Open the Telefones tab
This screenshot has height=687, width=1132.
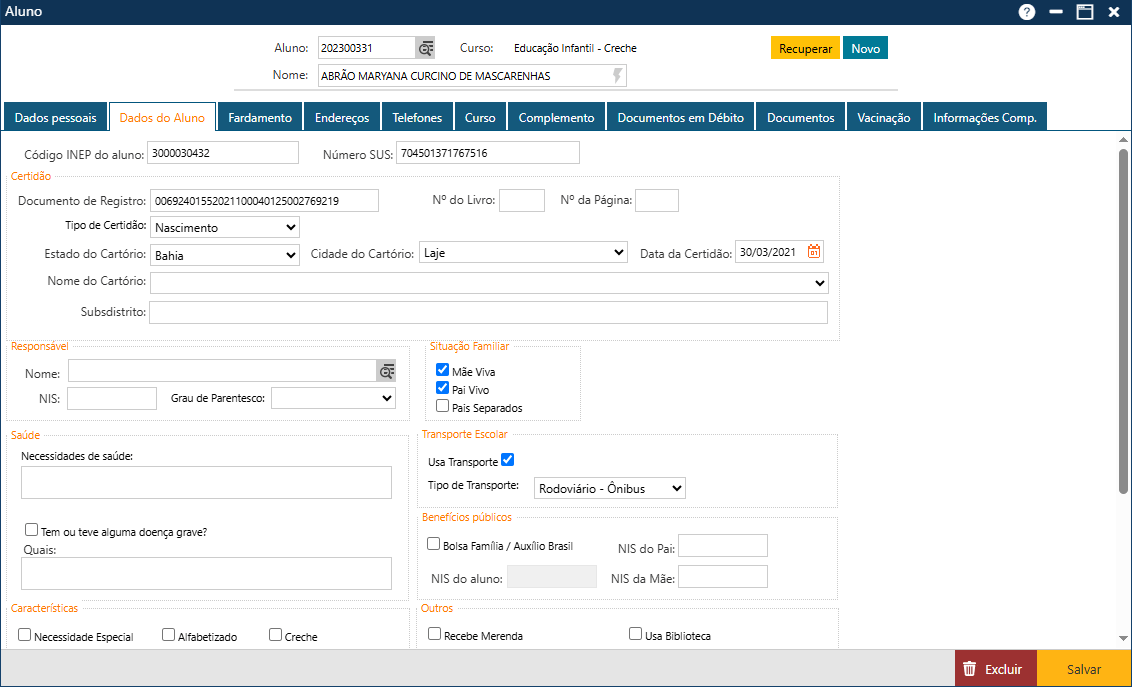click(x=417, y=118)
